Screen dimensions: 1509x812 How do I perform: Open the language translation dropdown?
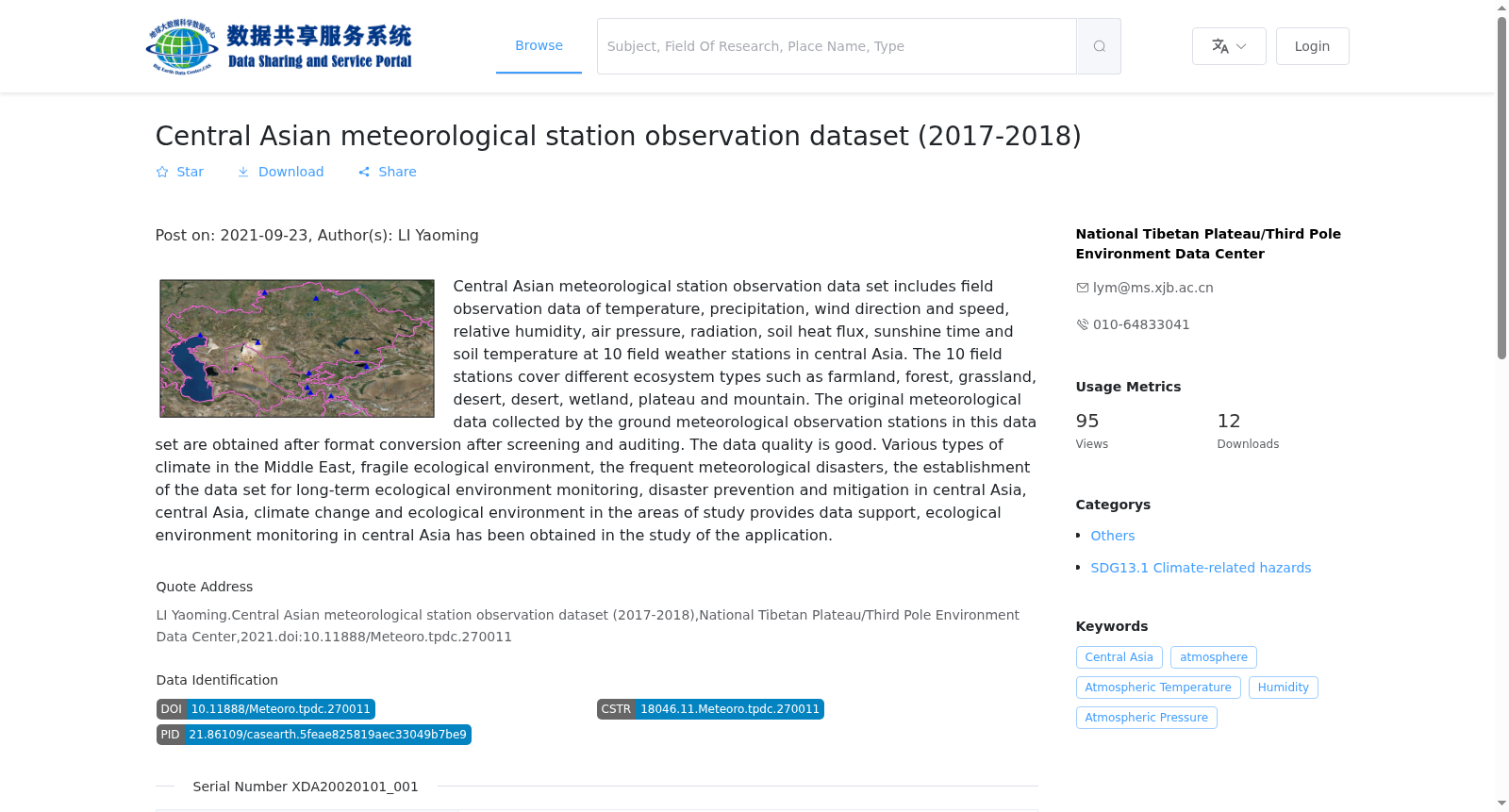[x=1229, y=46]
